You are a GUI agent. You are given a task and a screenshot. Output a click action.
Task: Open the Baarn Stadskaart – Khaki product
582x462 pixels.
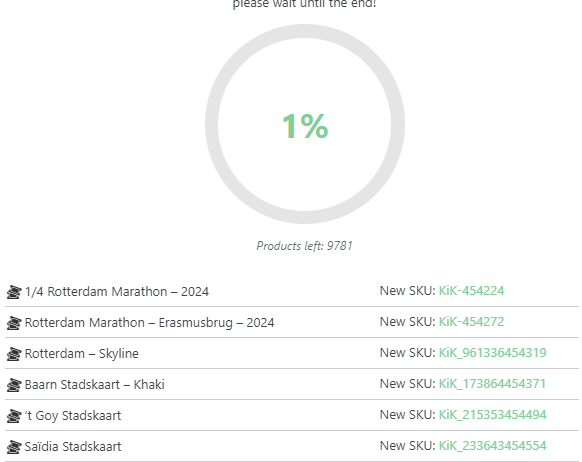(94, 384)
